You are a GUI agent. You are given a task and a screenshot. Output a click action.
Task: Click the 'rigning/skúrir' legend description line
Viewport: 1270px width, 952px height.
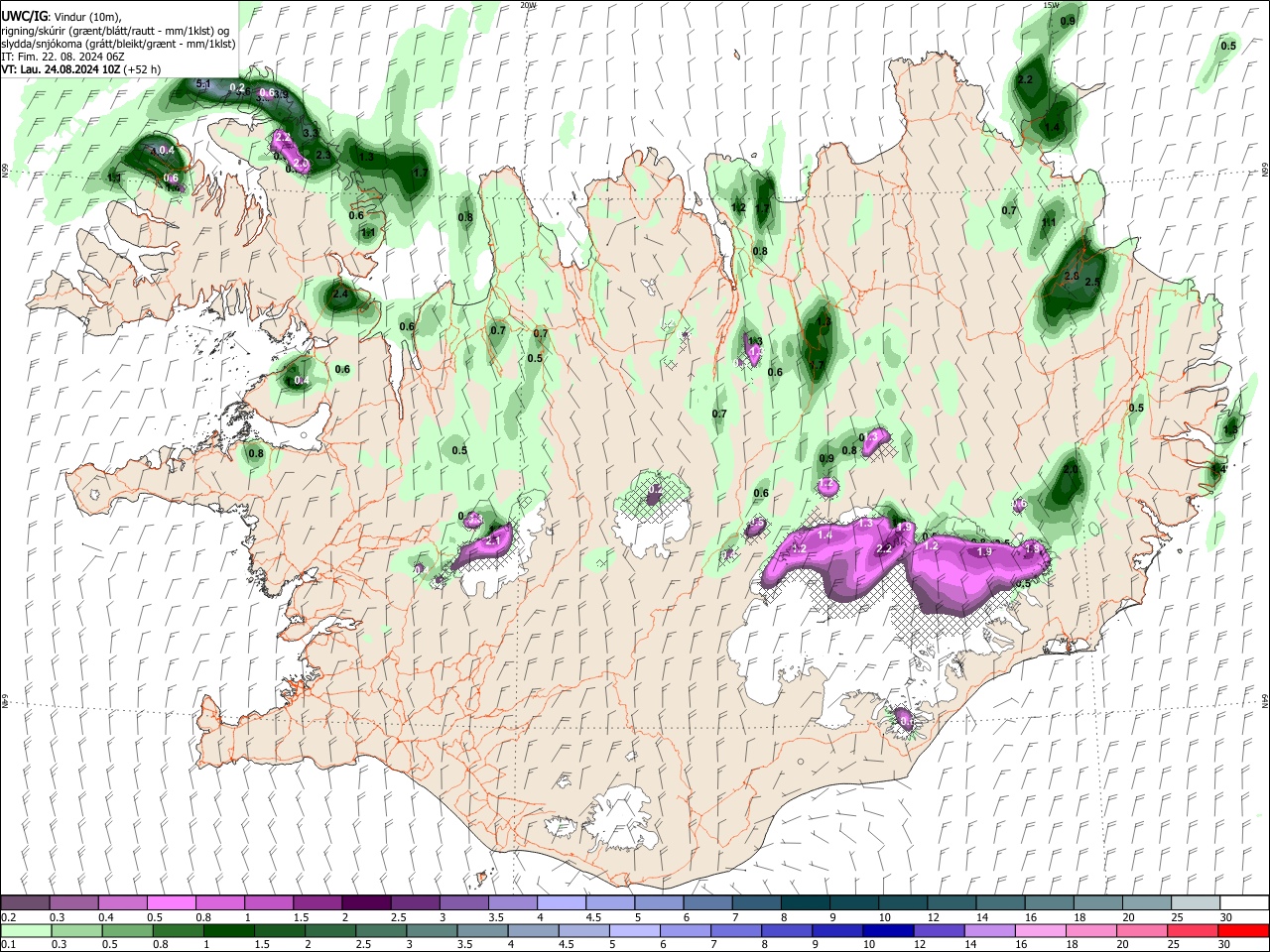[115, 31]
